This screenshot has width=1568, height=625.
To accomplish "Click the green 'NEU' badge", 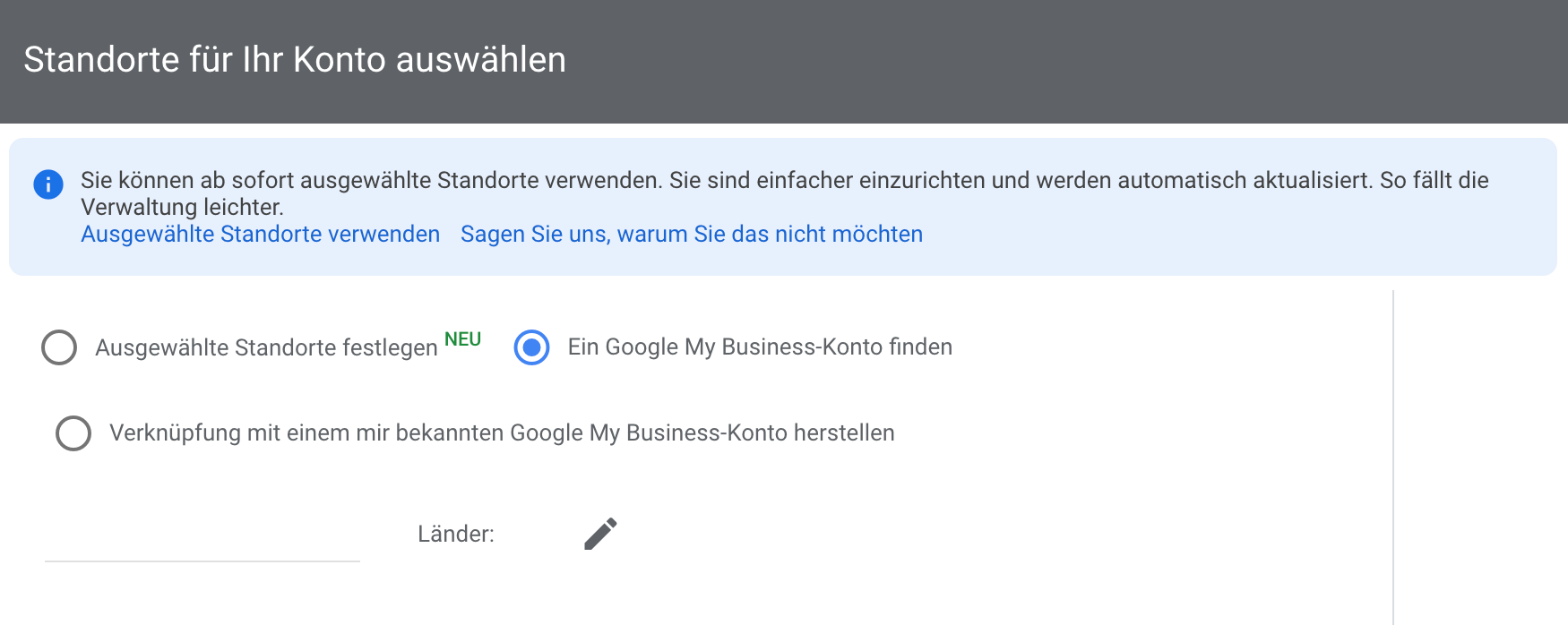I will pyautogui.click(x=462, y=339).
